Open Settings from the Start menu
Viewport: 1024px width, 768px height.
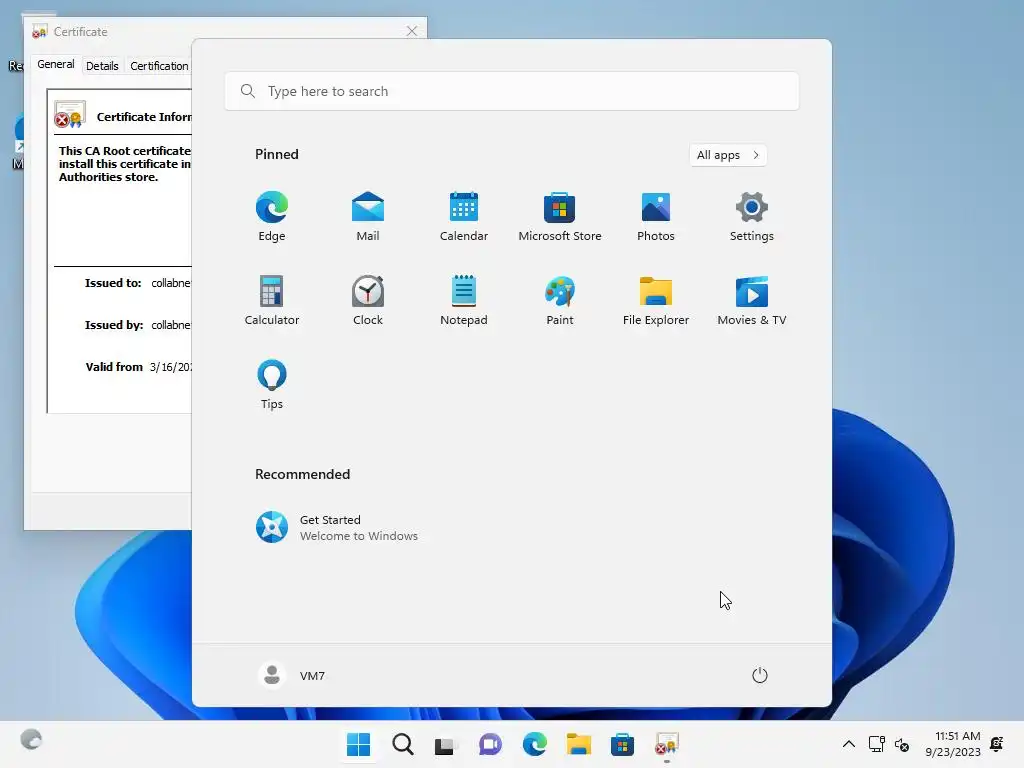[752, 216]
